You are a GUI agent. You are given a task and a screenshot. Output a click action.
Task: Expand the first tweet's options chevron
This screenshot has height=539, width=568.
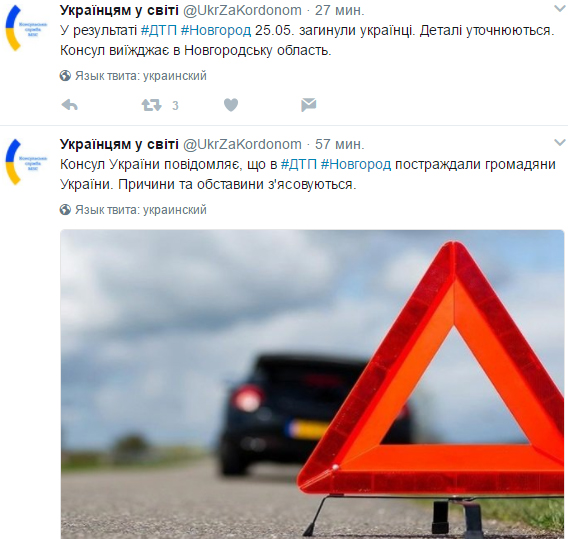click(x=560, y=9)
